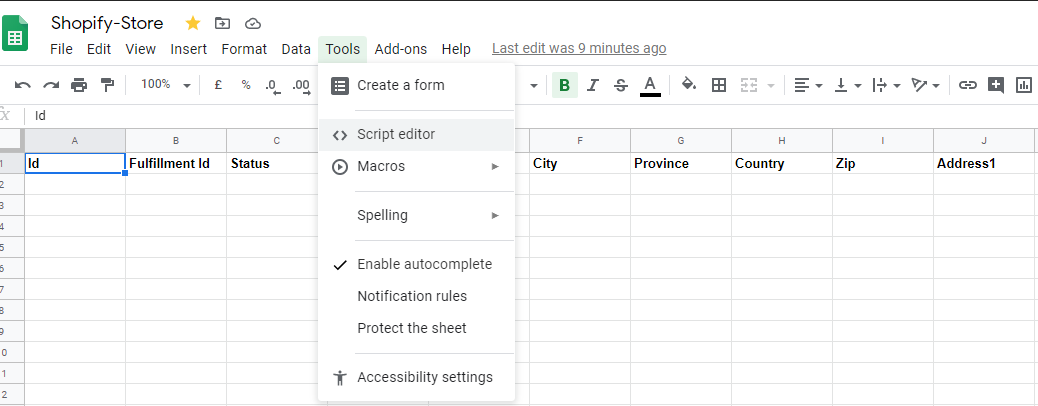
Task: Expand the Spelling submenu
Action: tap(416, 215)
